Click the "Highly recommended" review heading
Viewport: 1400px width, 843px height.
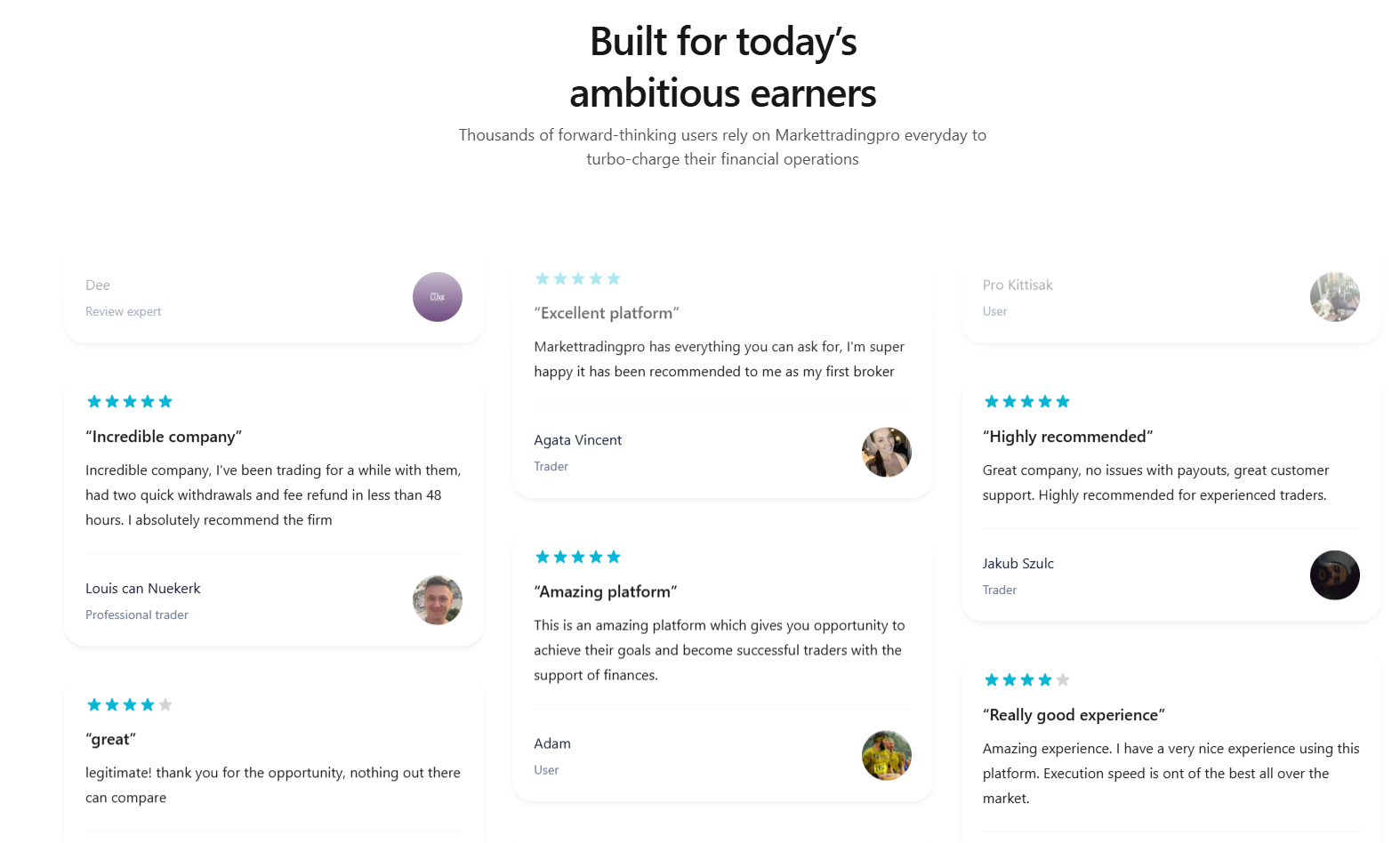pos(1067,437)
